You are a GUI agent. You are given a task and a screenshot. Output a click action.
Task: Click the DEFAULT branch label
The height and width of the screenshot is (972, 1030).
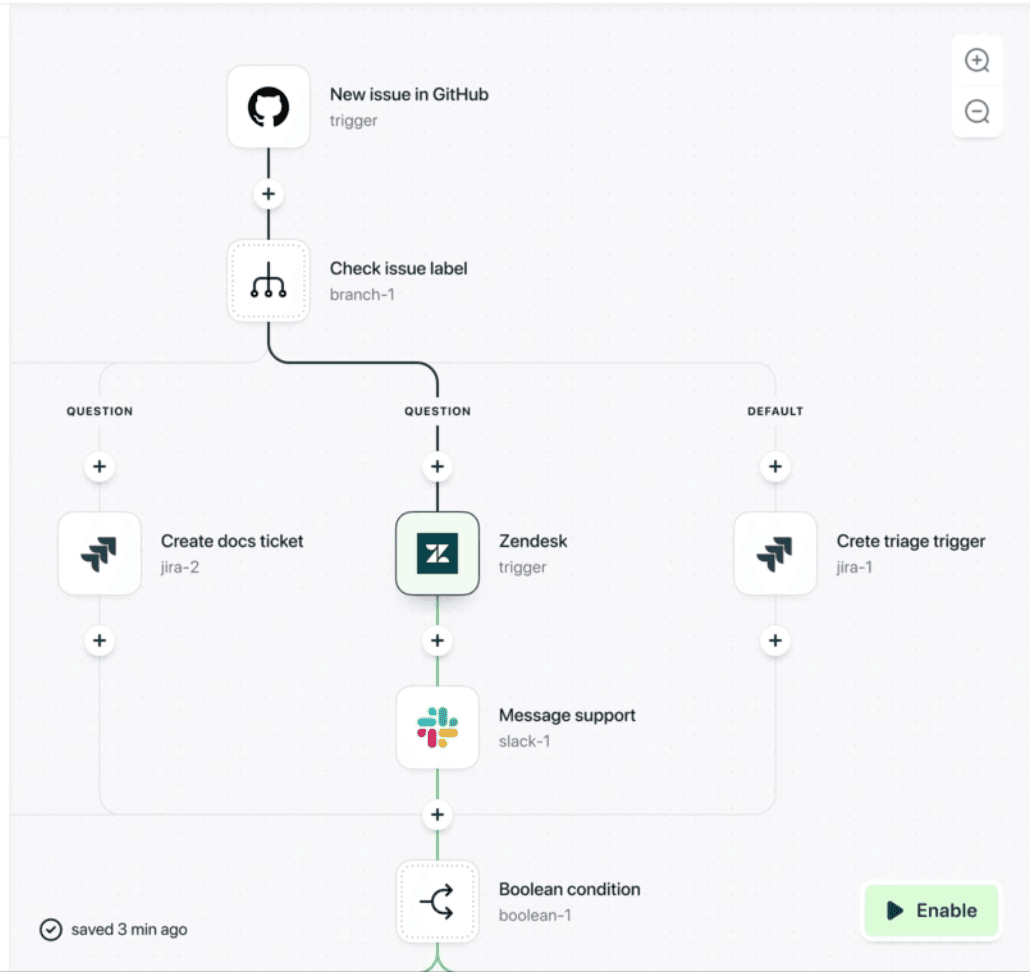click(775, 411)
